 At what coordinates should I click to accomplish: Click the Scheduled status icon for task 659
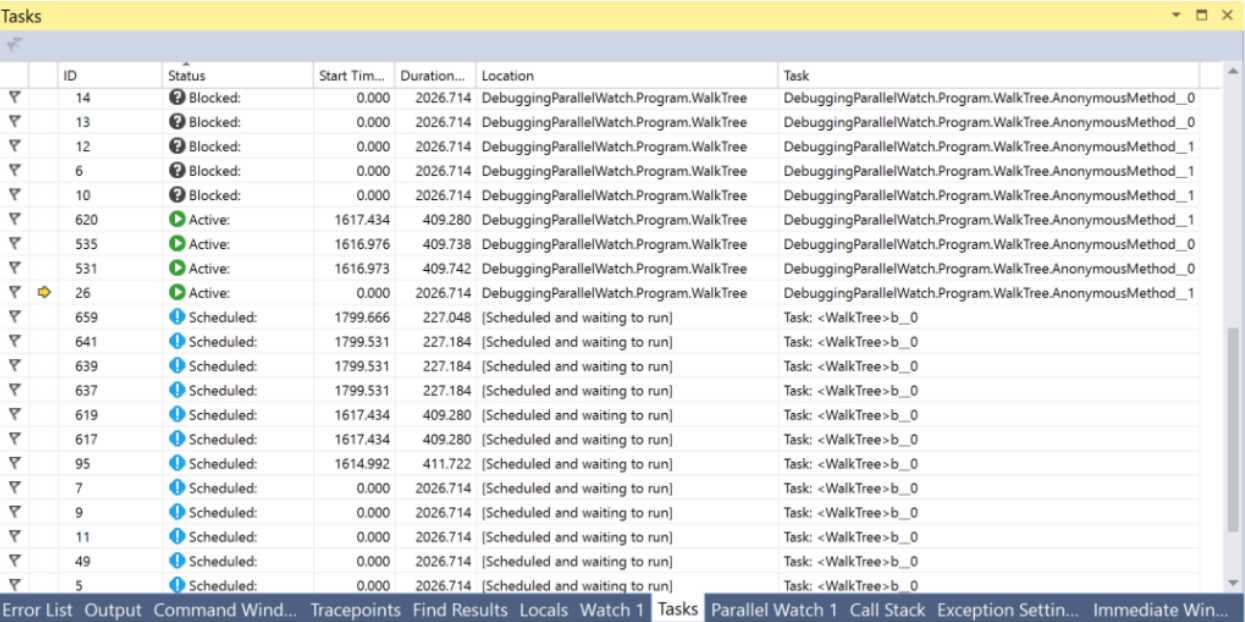176,317
